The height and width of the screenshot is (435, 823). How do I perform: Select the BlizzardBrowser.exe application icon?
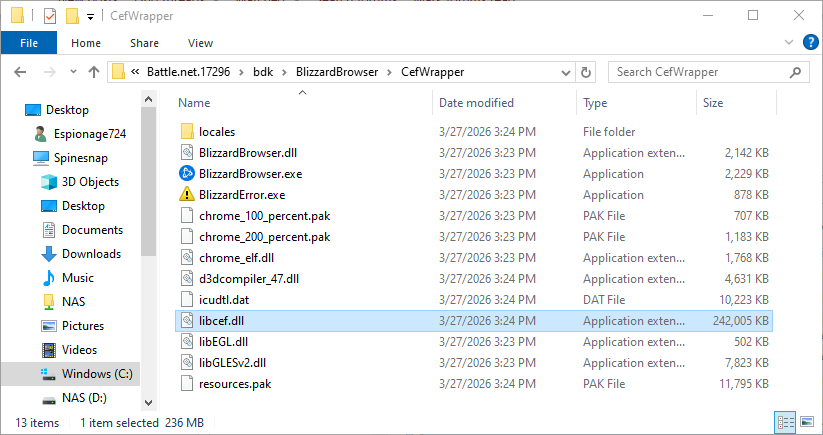(x=187, y=174)
